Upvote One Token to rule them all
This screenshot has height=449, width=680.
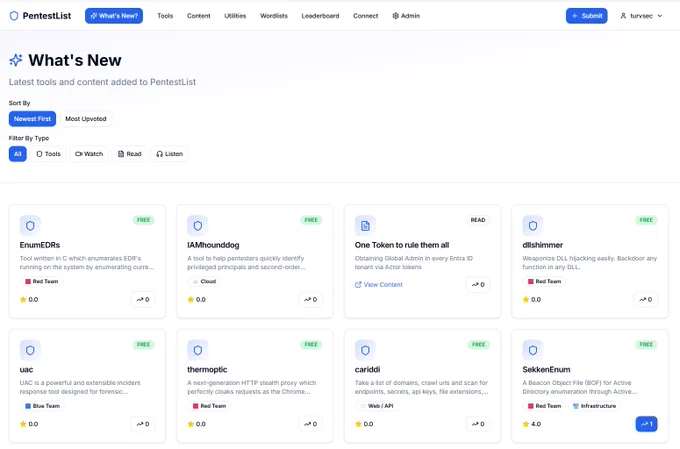click(478, 285)
